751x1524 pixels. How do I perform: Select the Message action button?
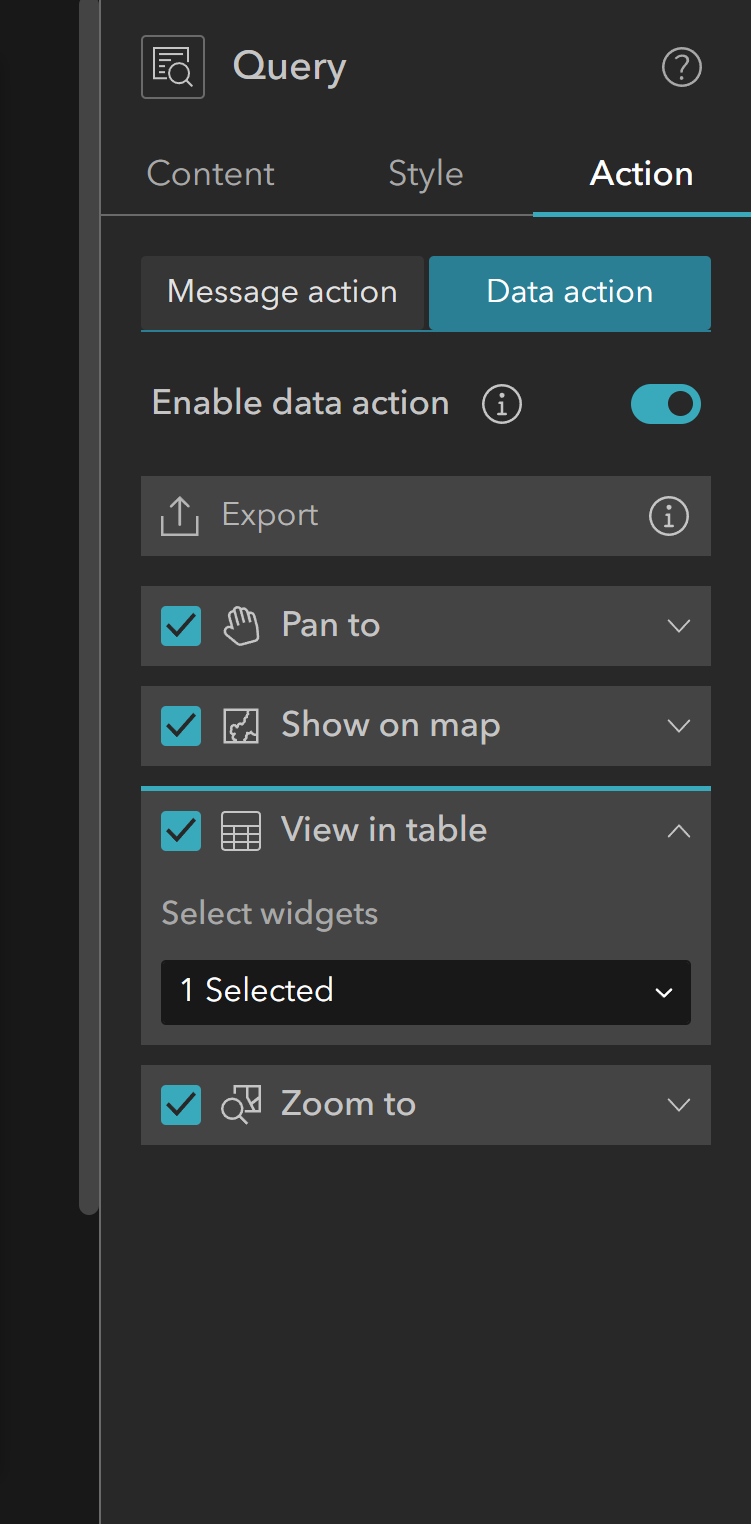(x=282, y=292)
